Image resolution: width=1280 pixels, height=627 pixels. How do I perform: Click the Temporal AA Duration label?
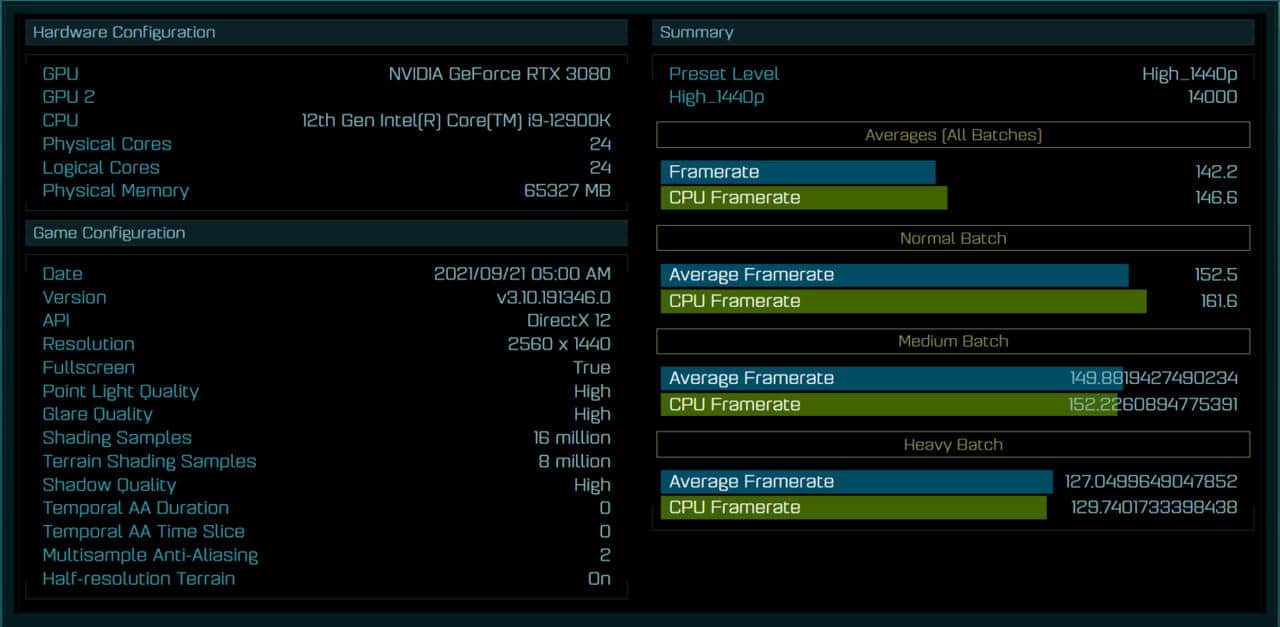click(x=136, y=508)
